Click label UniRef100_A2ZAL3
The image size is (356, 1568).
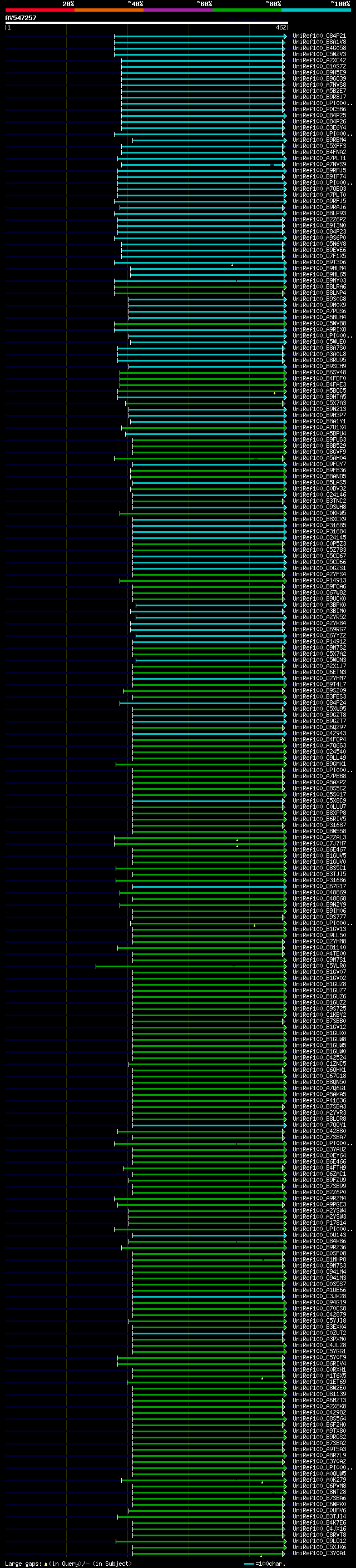tap(319, 838)
